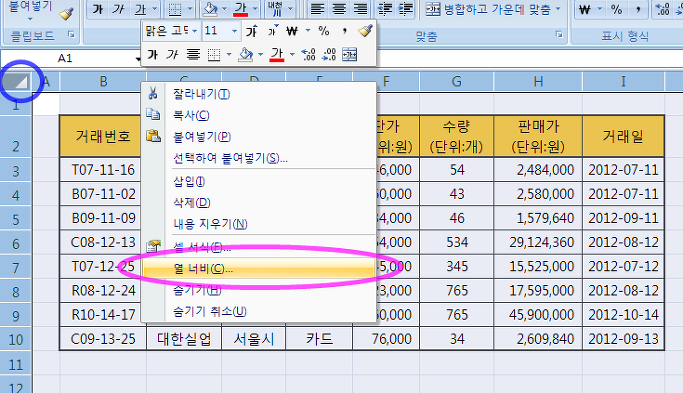Viewport: 683px width, 393px height.
Task: Click 병합하고 가운데 맞춤 merge button
Action: 488,9
